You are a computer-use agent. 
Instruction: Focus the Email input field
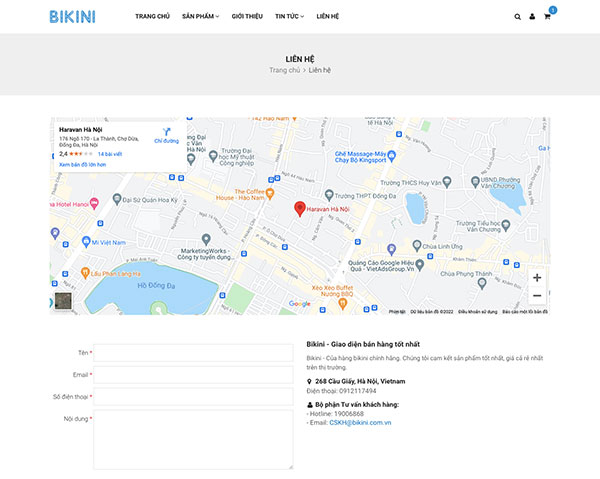tap(193, 375)
